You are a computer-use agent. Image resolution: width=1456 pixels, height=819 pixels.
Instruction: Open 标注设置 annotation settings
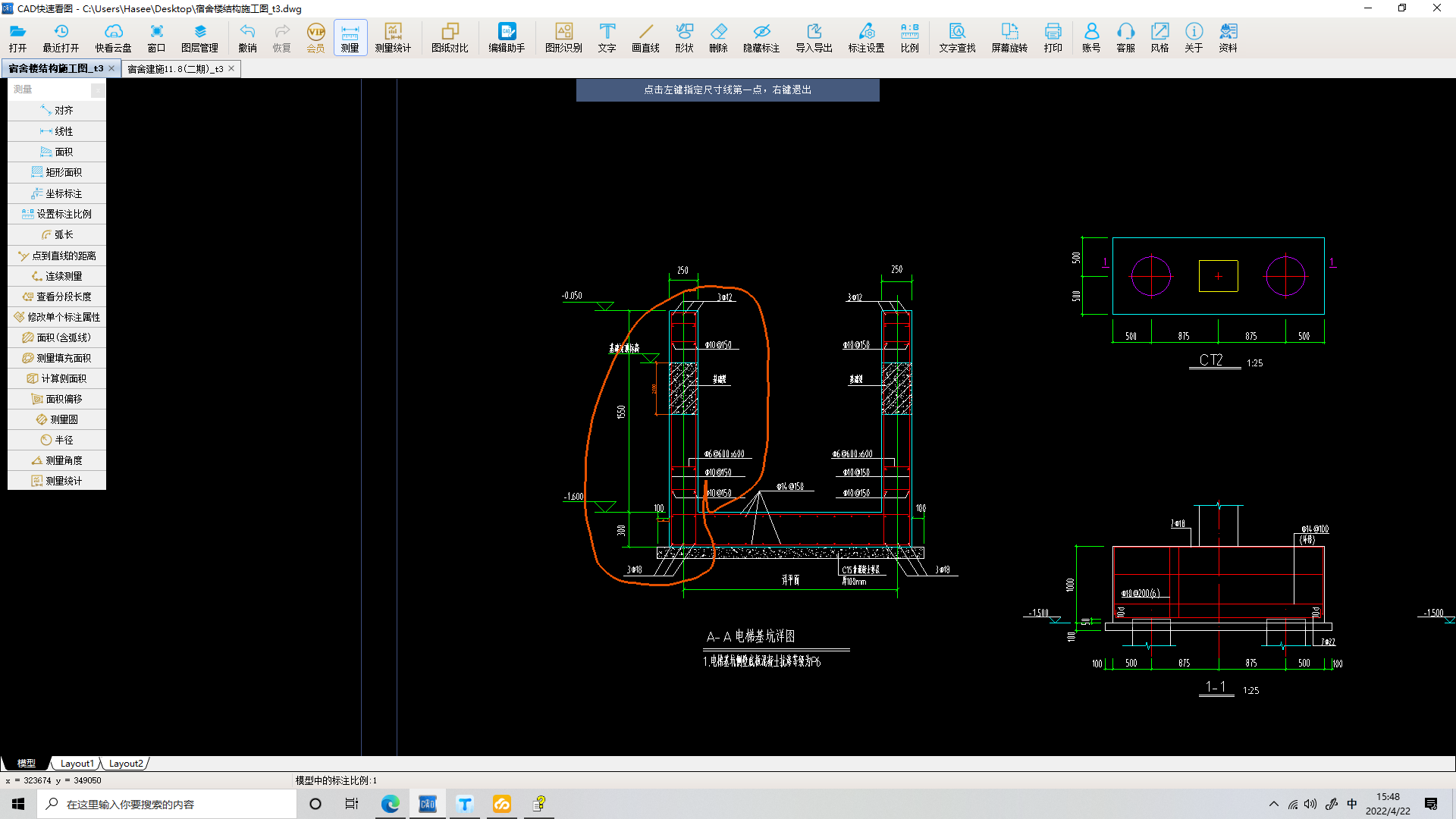click(866, 38)
